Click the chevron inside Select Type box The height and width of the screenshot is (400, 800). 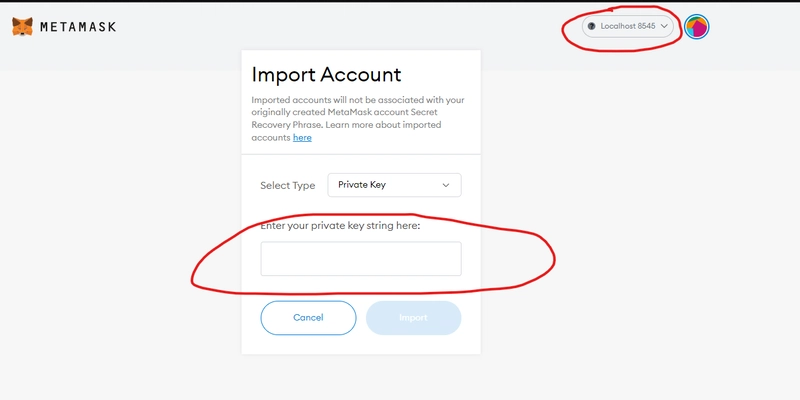point(445,185)
